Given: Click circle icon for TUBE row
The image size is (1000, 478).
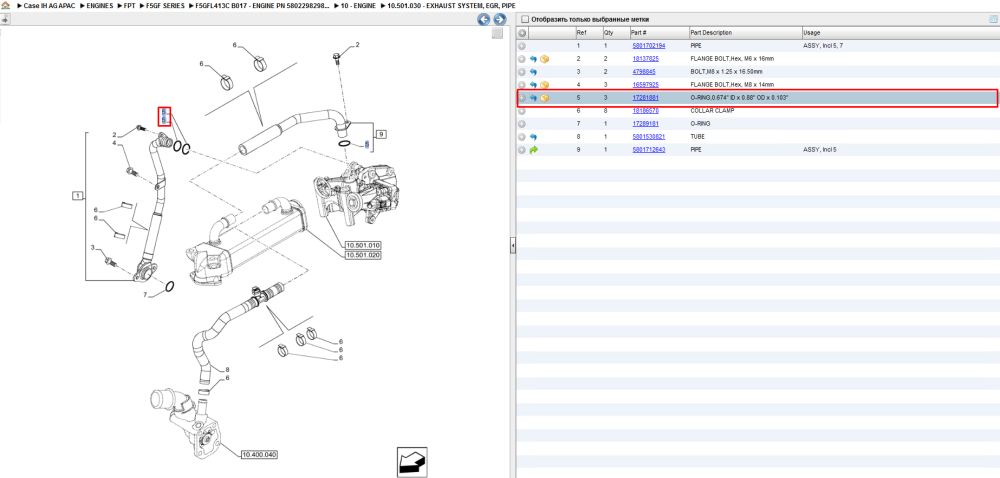Looking at the screenshot, I should 522,137.
